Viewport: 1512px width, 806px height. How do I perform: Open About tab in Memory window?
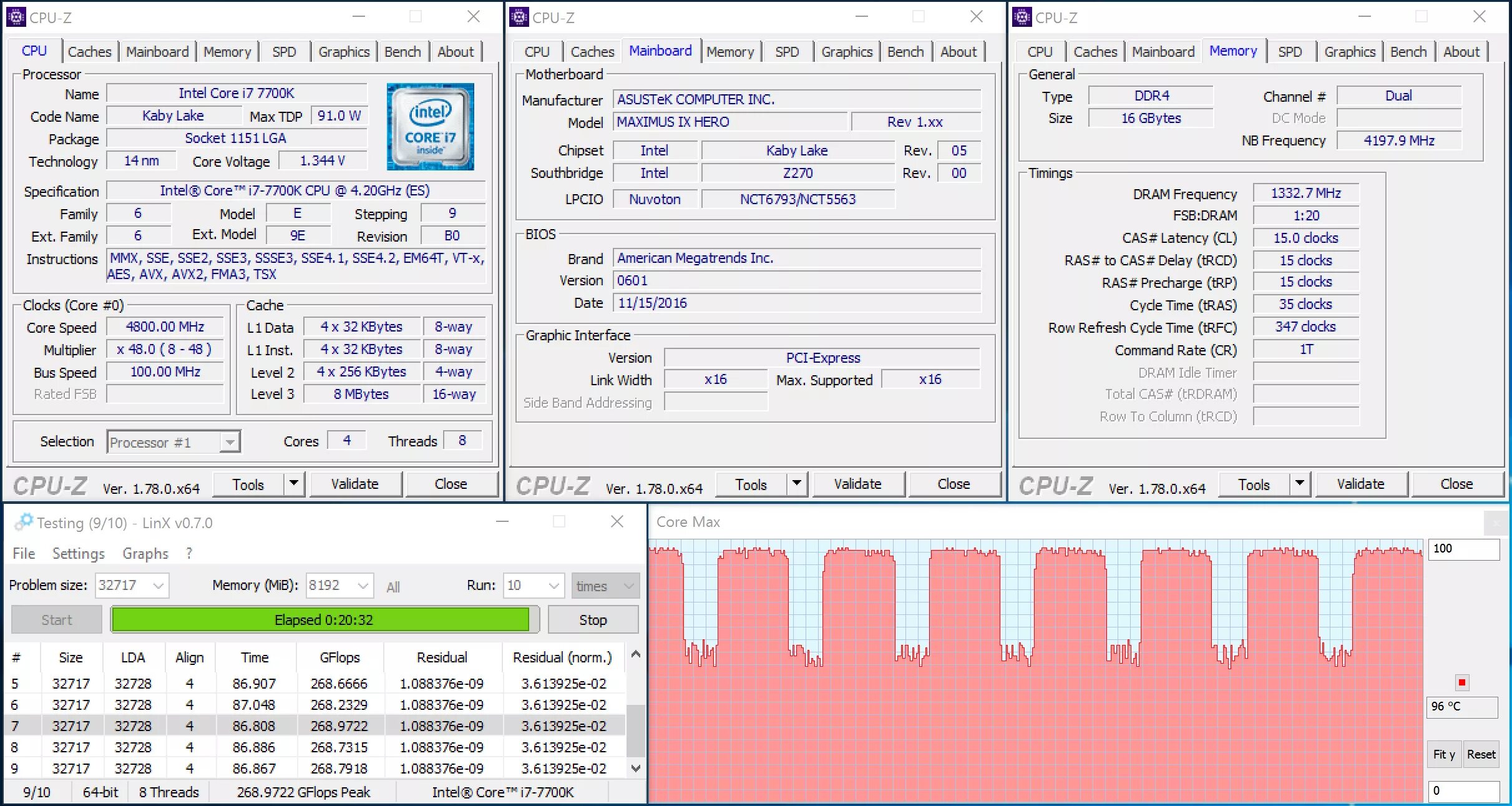pyautogui.click(x=1461, y=52)
